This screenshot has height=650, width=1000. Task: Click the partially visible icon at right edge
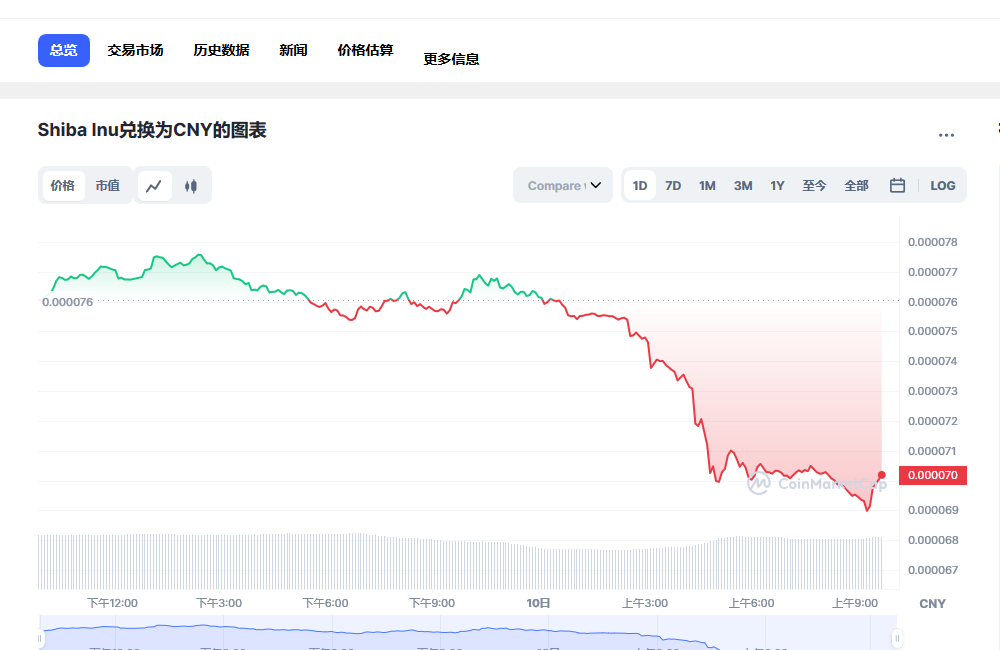pyautogui.click(x=995, y=129)
